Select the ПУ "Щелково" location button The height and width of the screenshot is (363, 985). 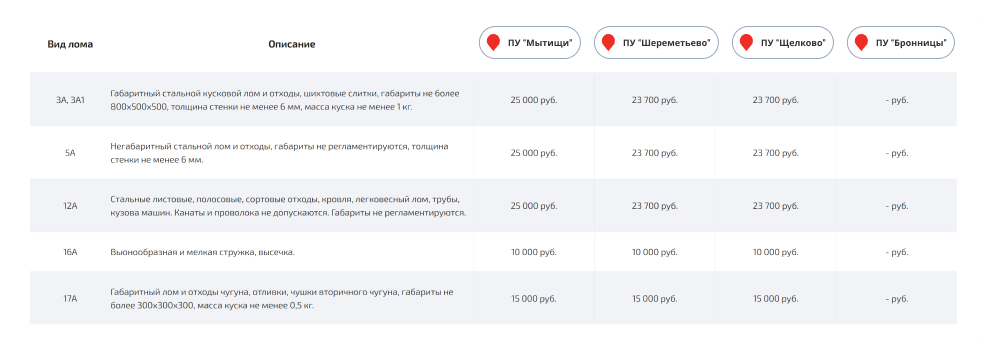click(783, 43)
